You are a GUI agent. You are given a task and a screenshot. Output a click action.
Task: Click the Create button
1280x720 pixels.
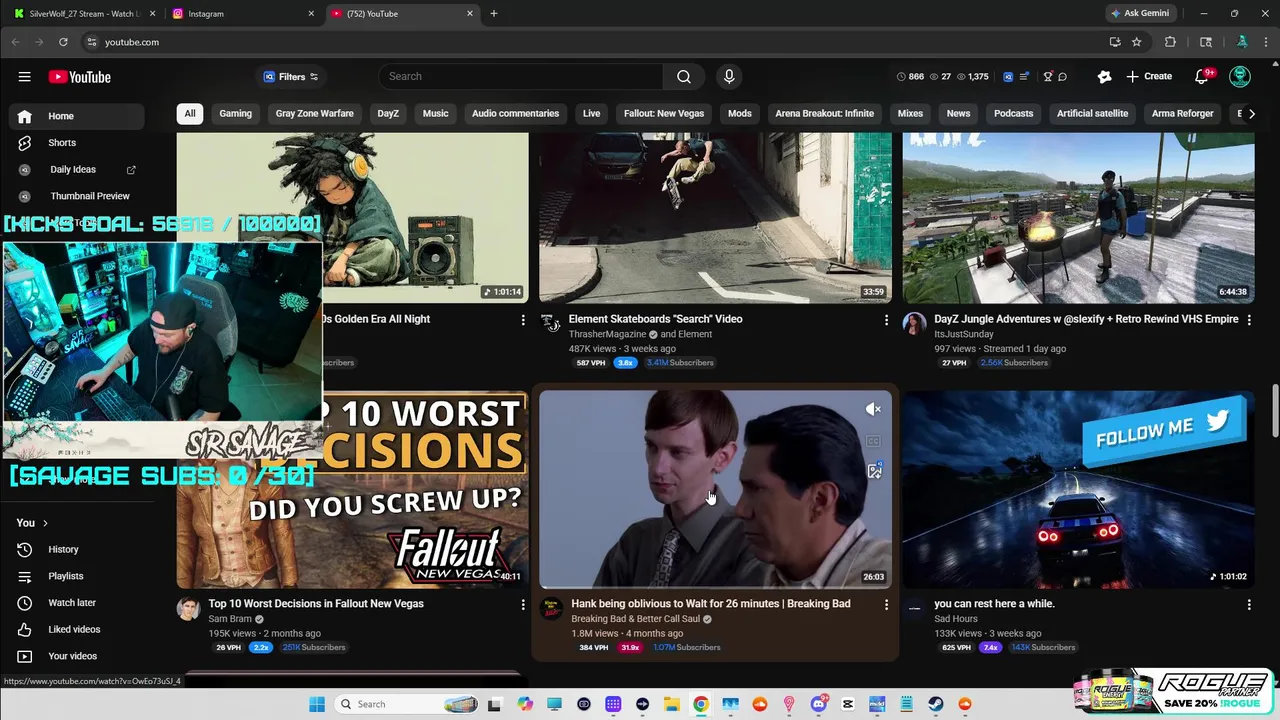[1149, 76]
